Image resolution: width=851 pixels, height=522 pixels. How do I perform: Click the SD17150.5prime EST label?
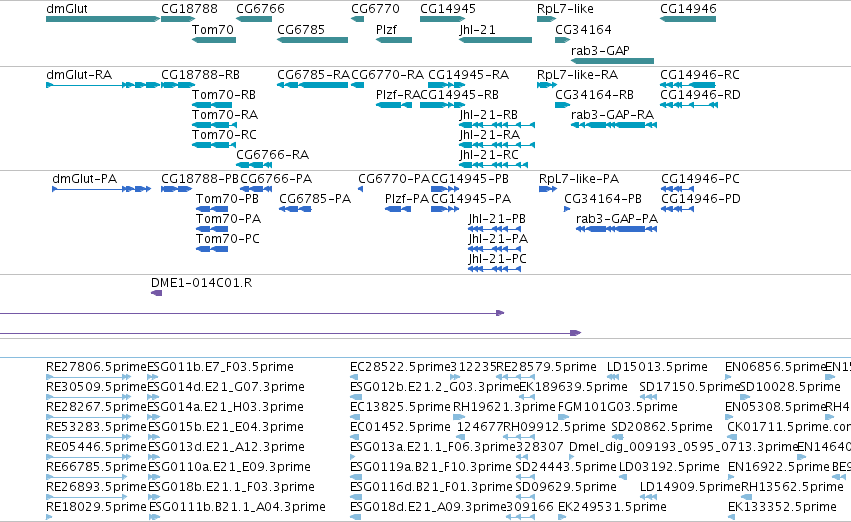(689, 387)
